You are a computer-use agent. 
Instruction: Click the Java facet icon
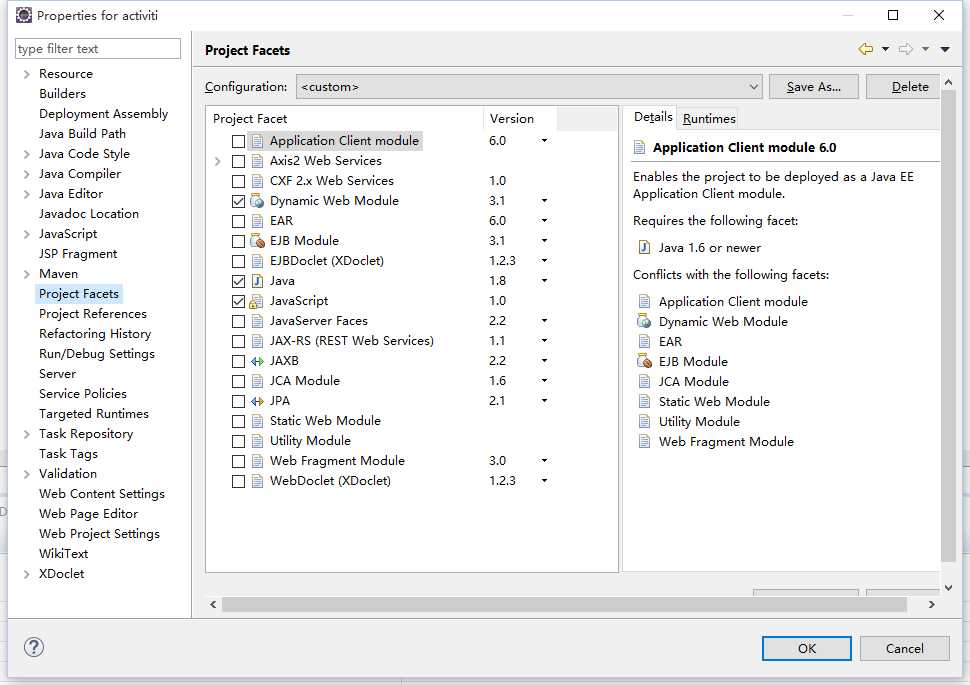[257, 281]
